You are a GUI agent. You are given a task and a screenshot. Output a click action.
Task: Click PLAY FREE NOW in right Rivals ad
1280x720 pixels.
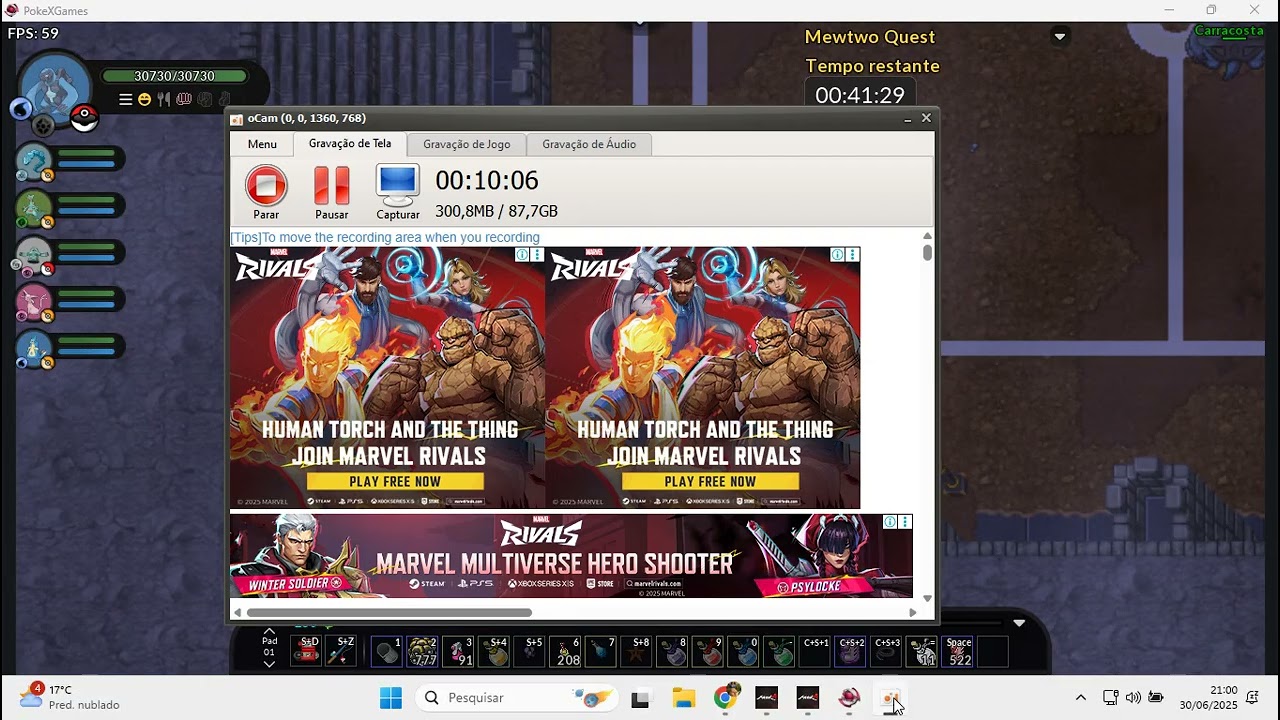710,481
